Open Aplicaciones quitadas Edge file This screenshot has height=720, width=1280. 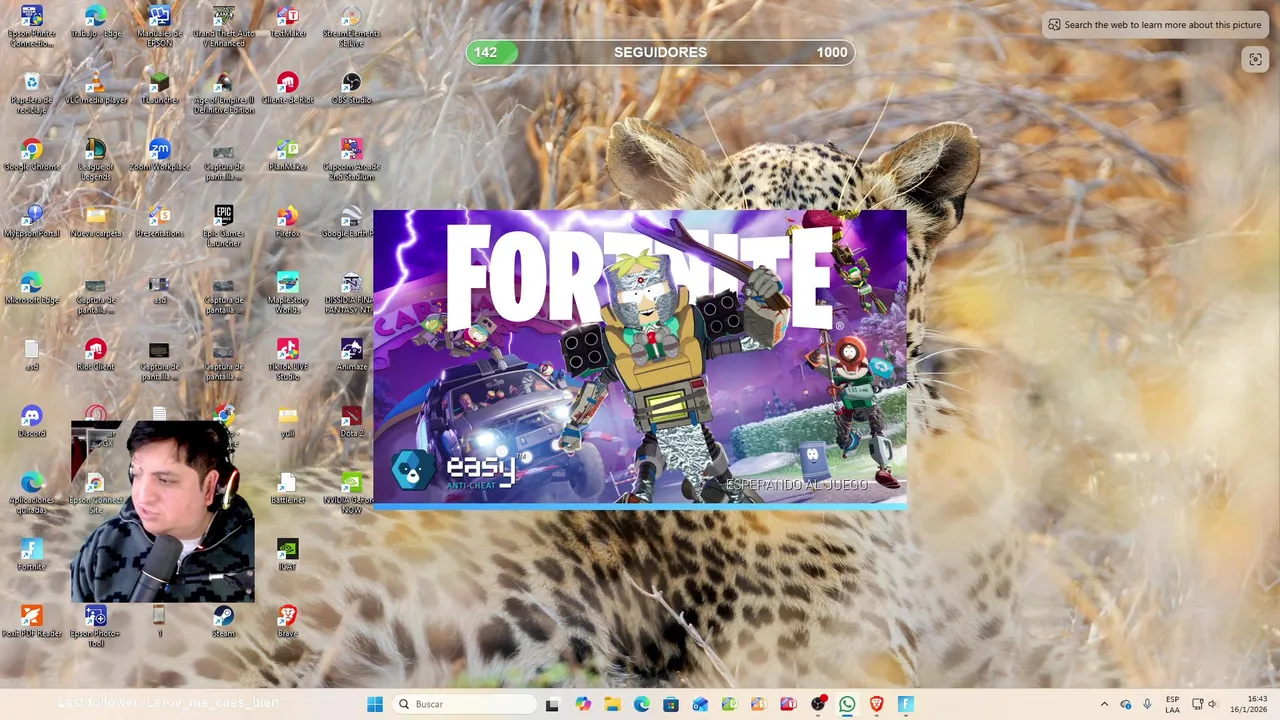click(32, 492)
